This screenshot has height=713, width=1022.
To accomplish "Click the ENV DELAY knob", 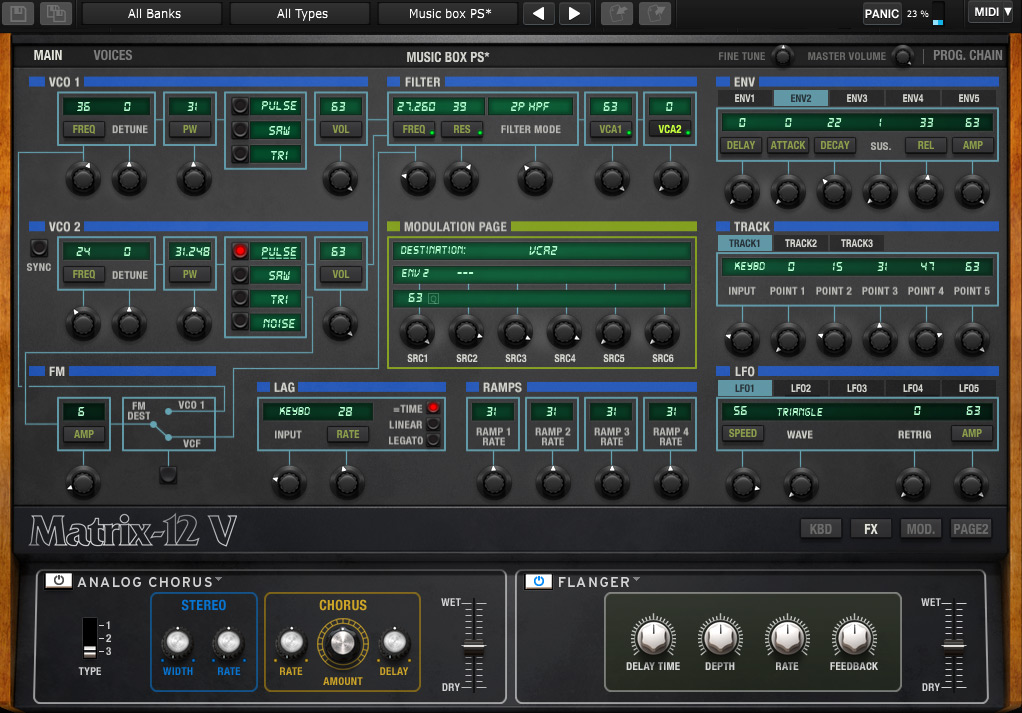I will (742, 192).
